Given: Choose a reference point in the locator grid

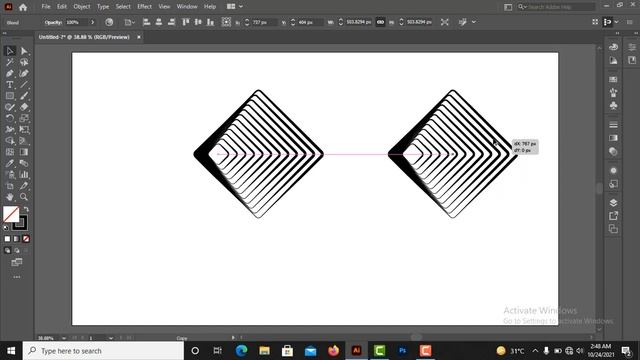Looking at the screenshot, I should click(x=226, y=22).
